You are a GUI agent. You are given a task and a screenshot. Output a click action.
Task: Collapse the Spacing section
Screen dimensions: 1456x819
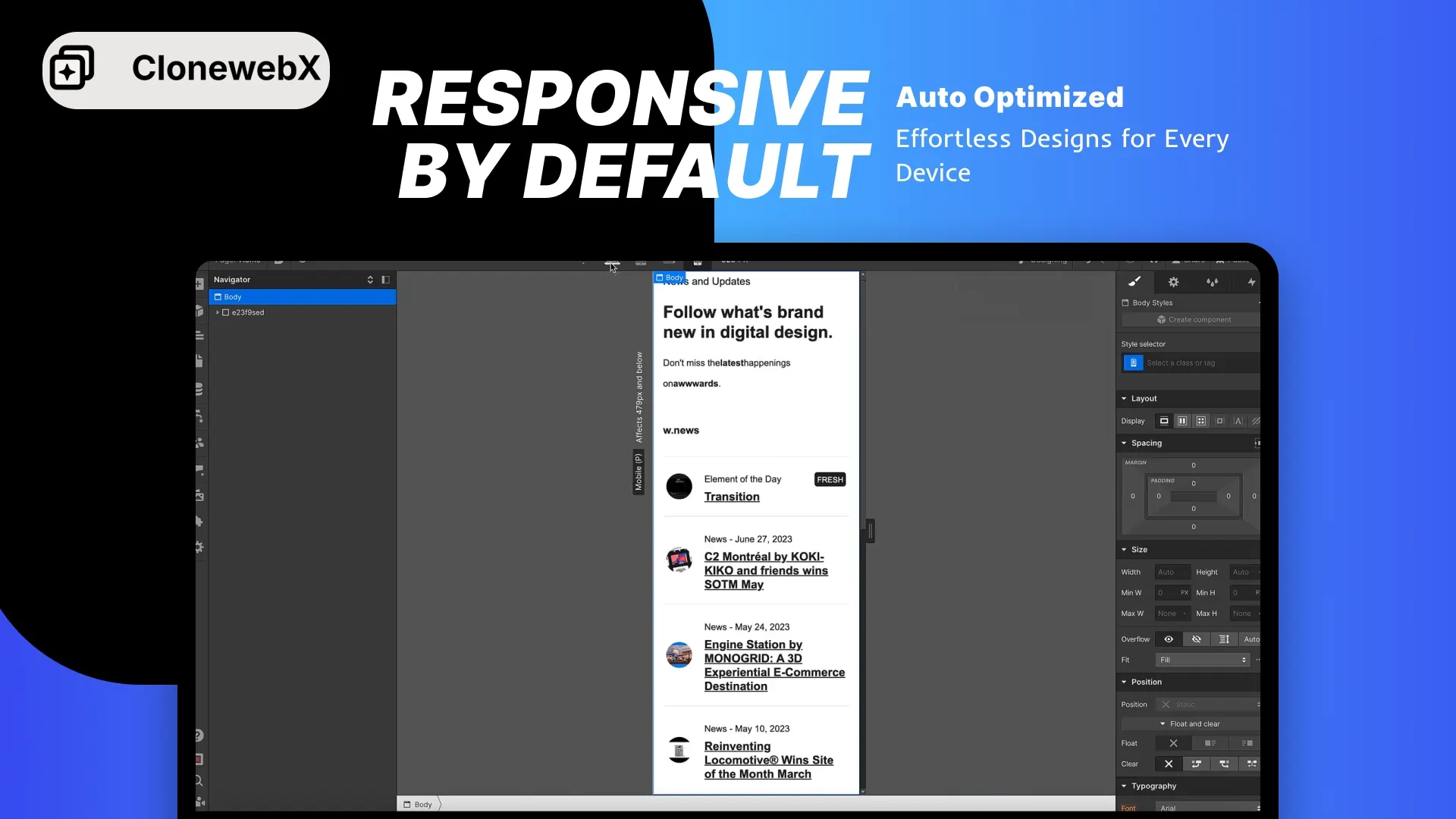(x=1146, y=443)
